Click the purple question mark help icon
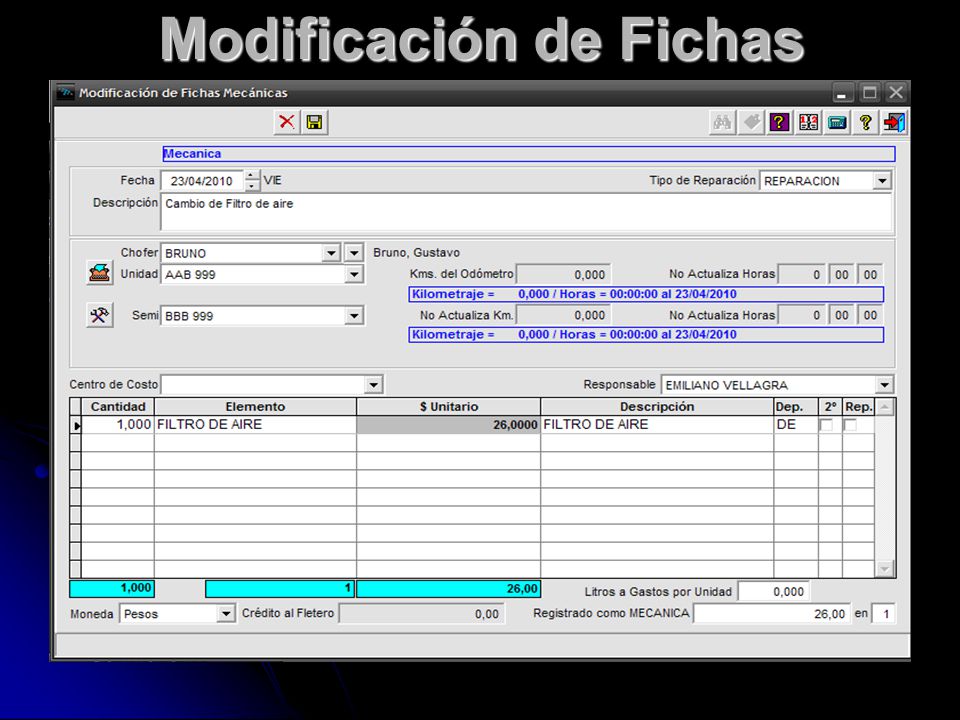960x720 pixels. tap(779, 122)
